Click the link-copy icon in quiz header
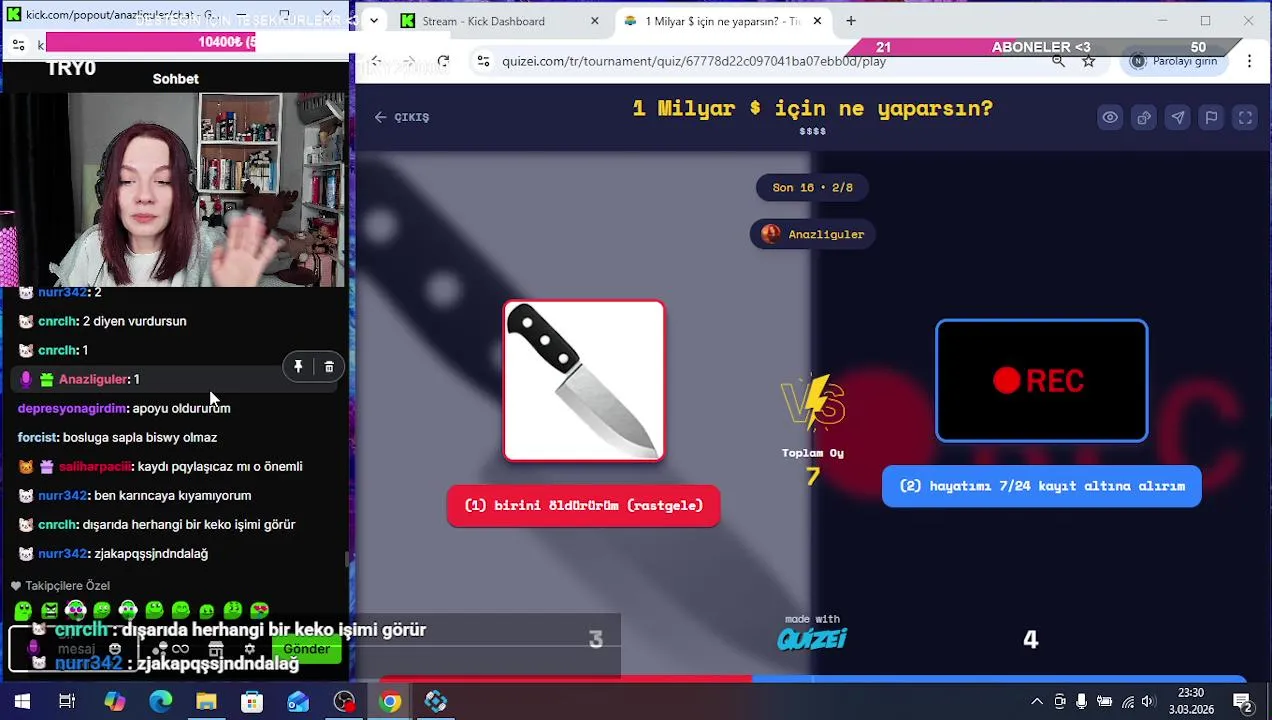The height and width of the screenshot is (720, 1272). click(1144, 117)
